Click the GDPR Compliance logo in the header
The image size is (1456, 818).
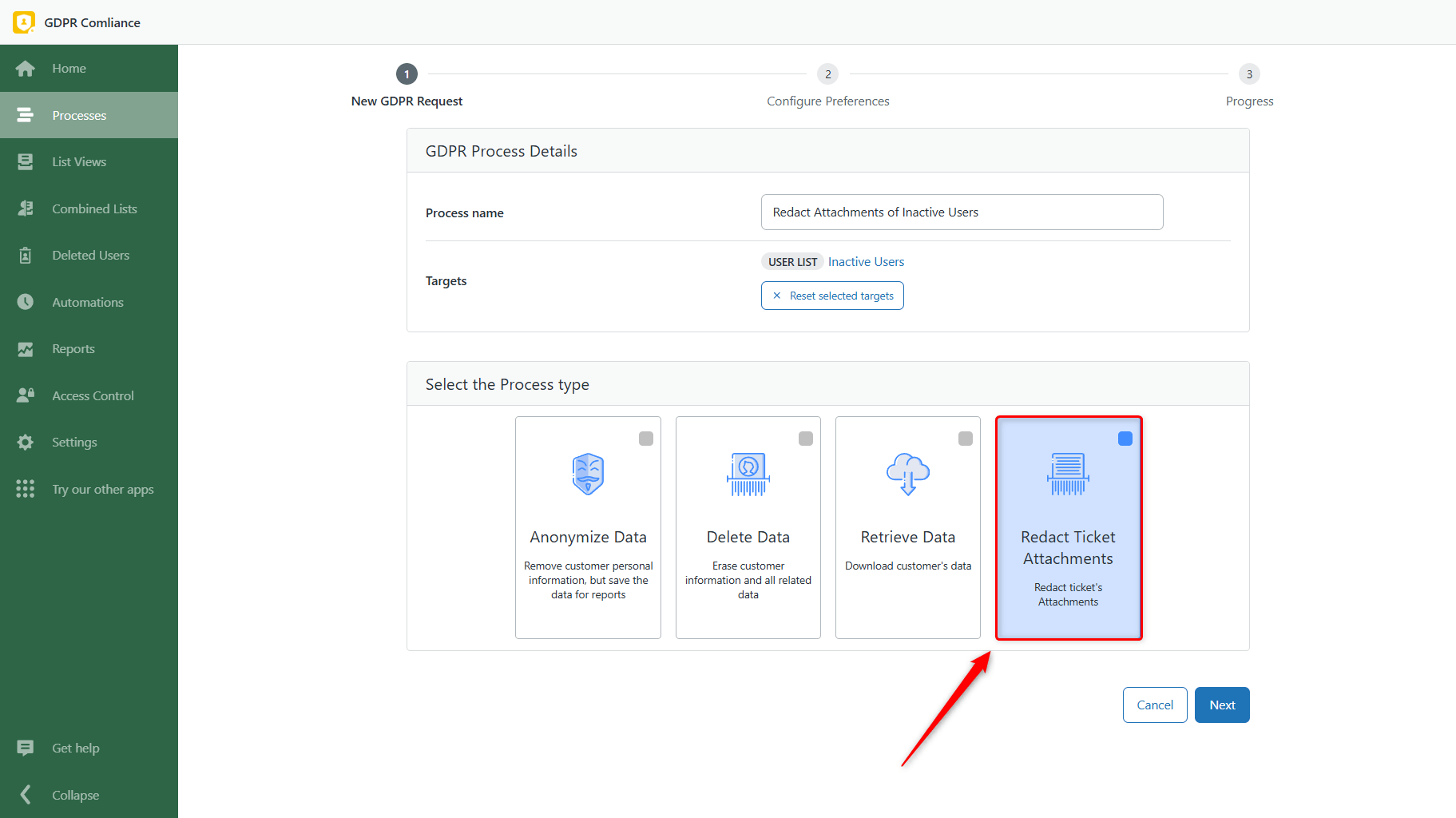tap(24, 22)
